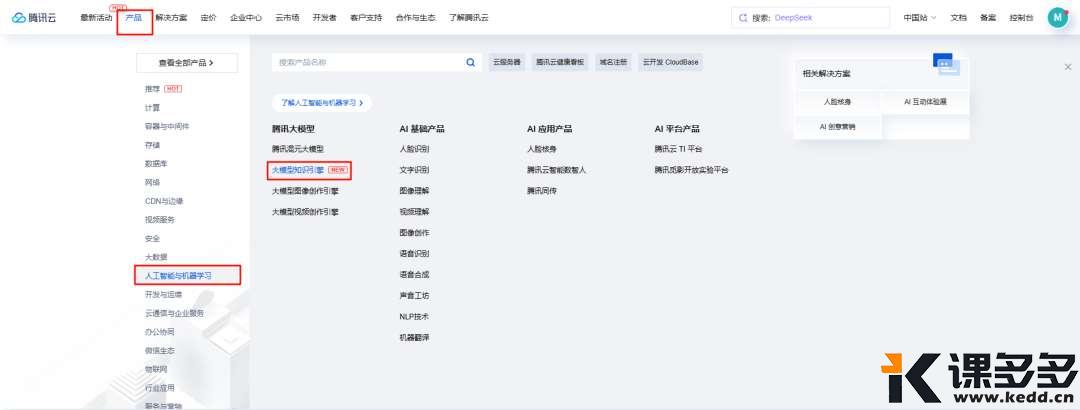Viewport: 1080px width, 410px height.
Task: Open 腾讯混元大模型 product
Action: (298, 149)
